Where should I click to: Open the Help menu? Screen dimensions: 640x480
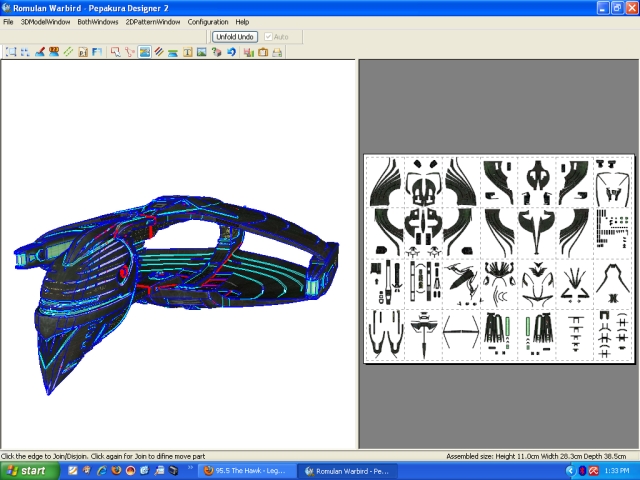tap(242, 22)
